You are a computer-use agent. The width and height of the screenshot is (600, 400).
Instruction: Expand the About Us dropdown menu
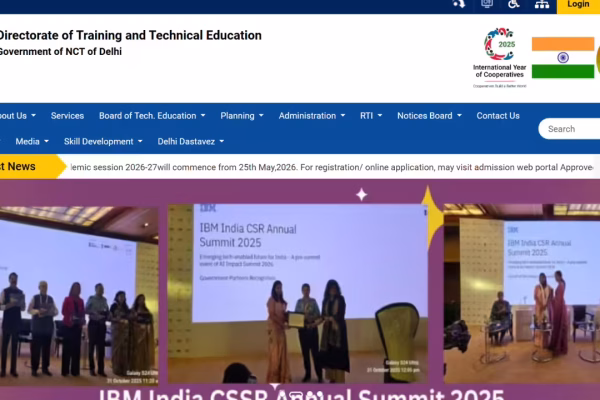pos(18,116)
